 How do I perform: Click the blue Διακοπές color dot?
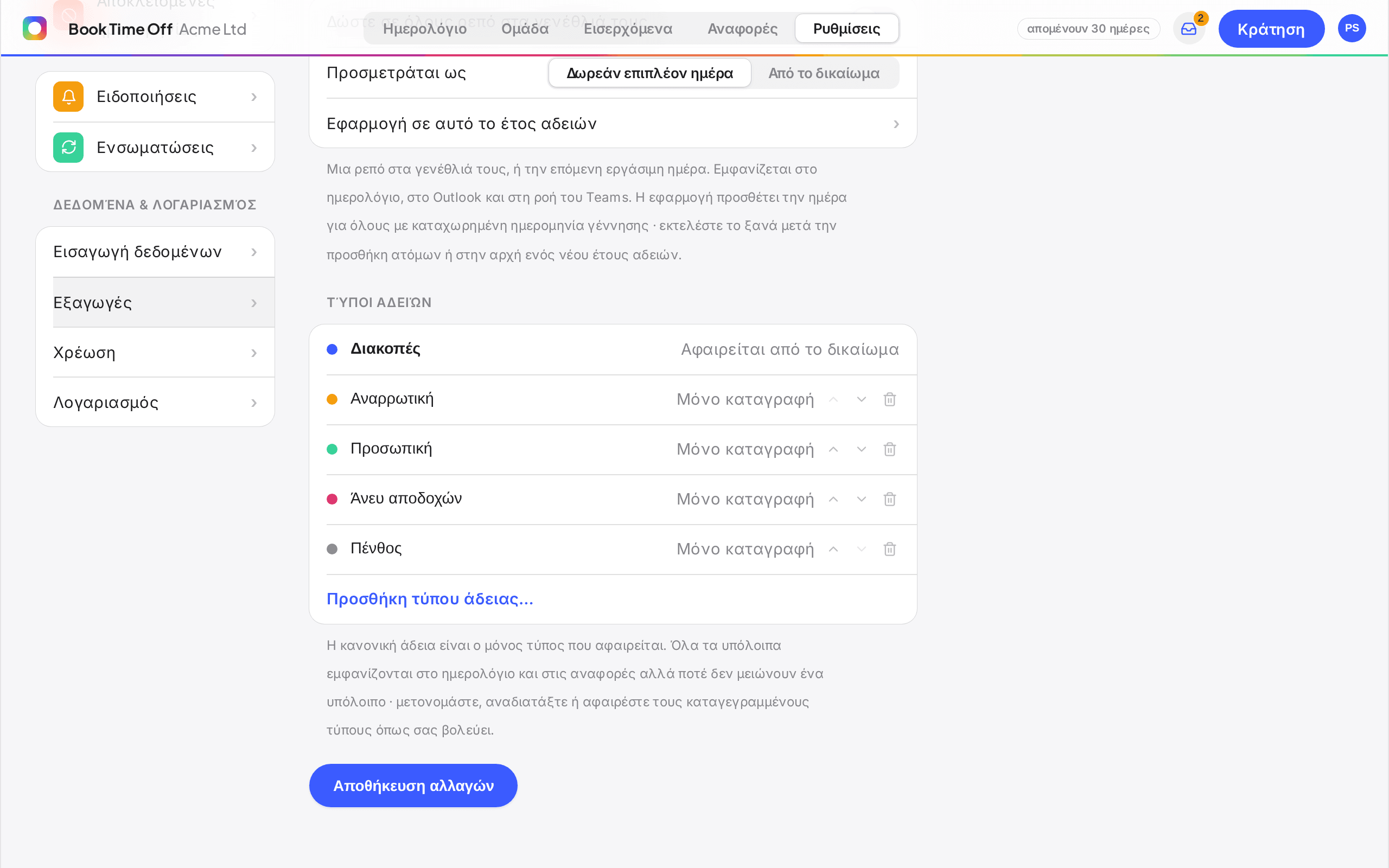coord(332,349)
